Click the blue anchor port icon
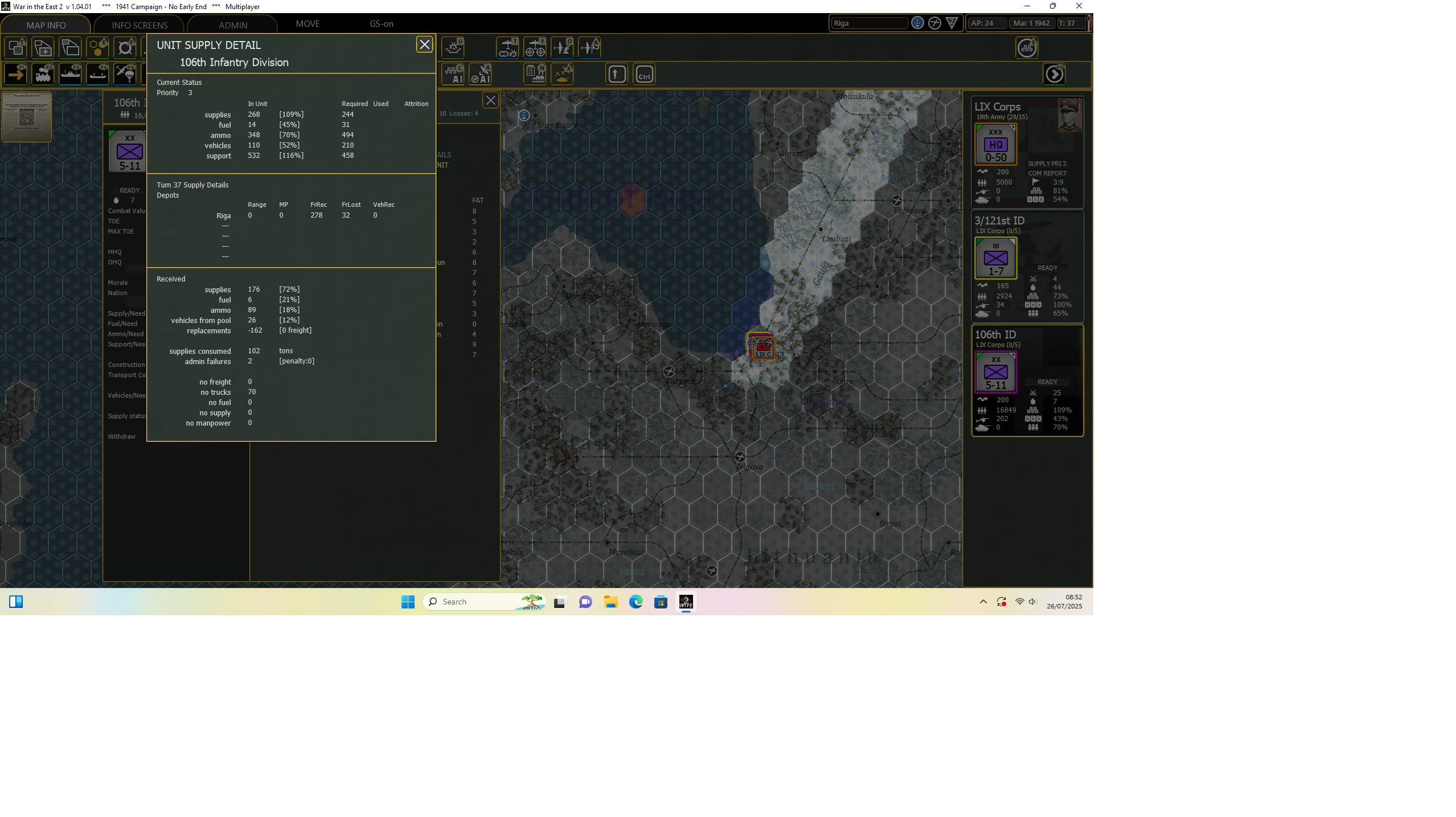 point(917,23)
